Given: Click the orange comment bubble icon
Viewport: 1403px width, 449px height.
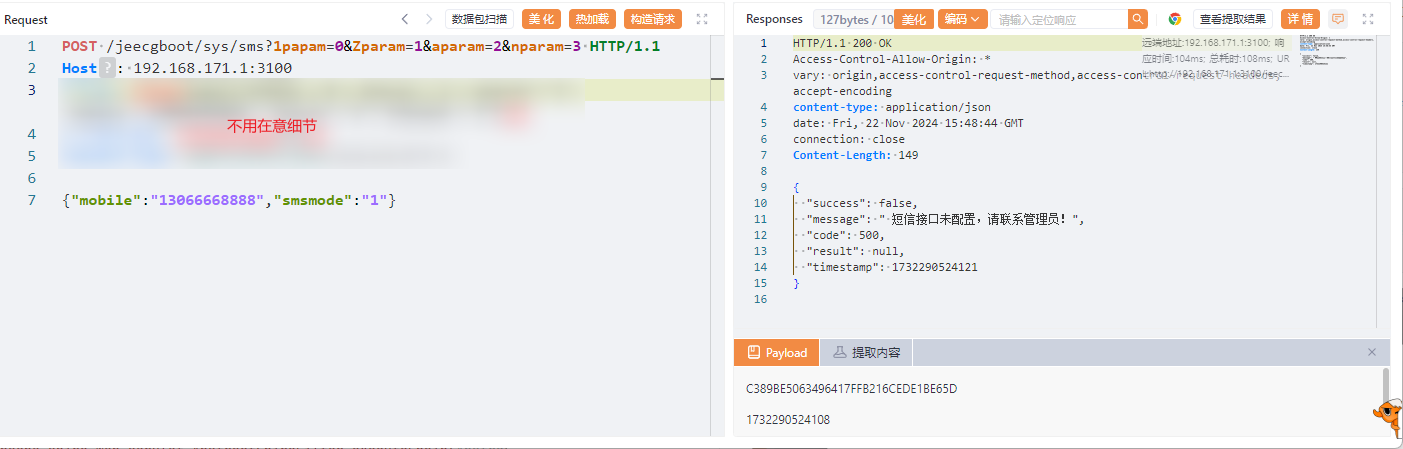Looking at the screenshot, I should coord(1338,19).
